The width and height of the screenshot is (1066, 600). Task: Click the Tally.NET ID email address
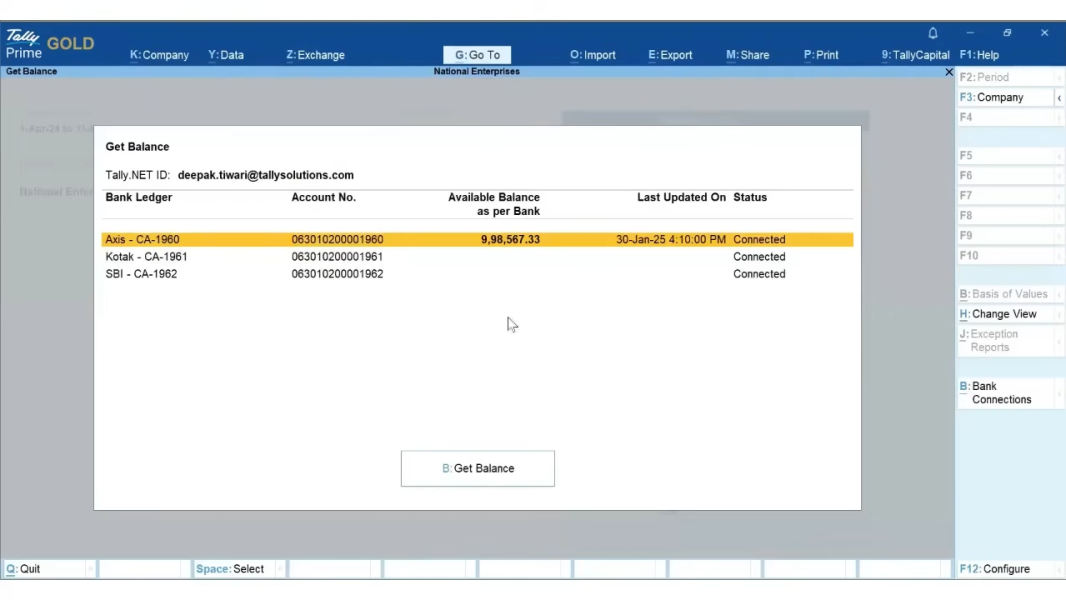tap(266, 175)
